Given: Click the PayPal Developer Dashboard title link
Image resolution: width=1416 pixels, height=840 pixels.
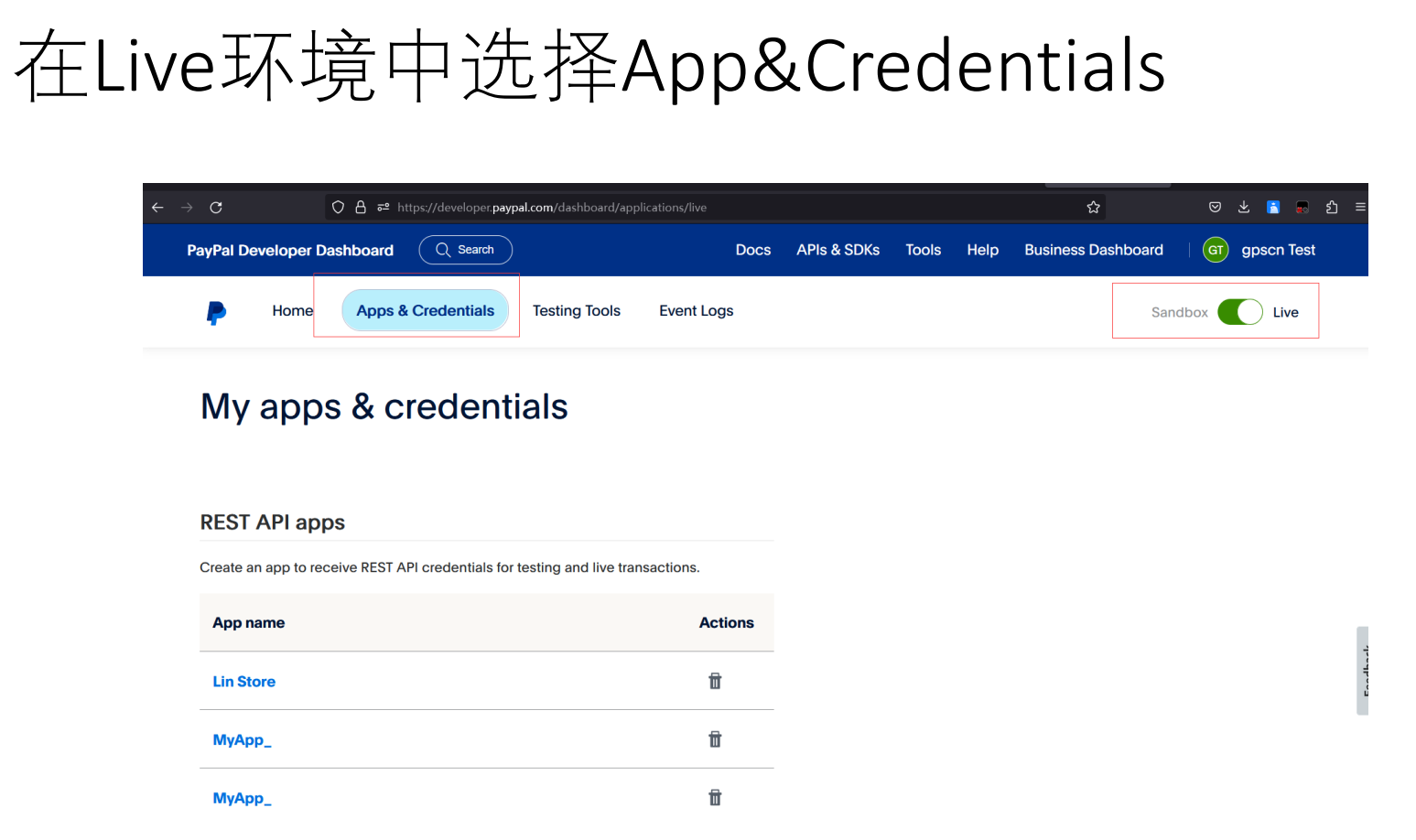Looking at the screenshot, I should point(290,251).
